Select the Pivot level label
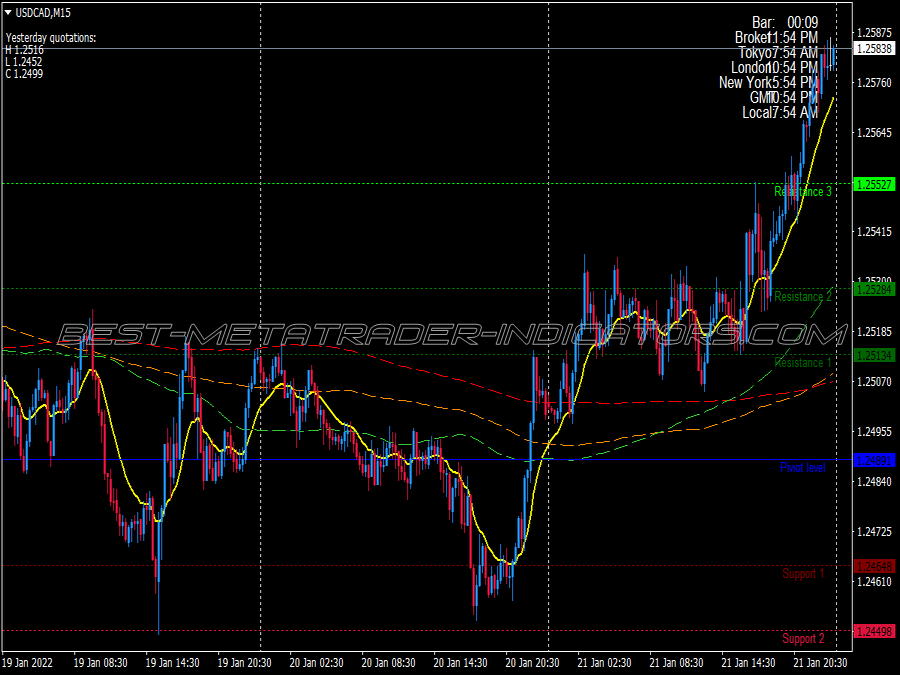 pos(802,468)
